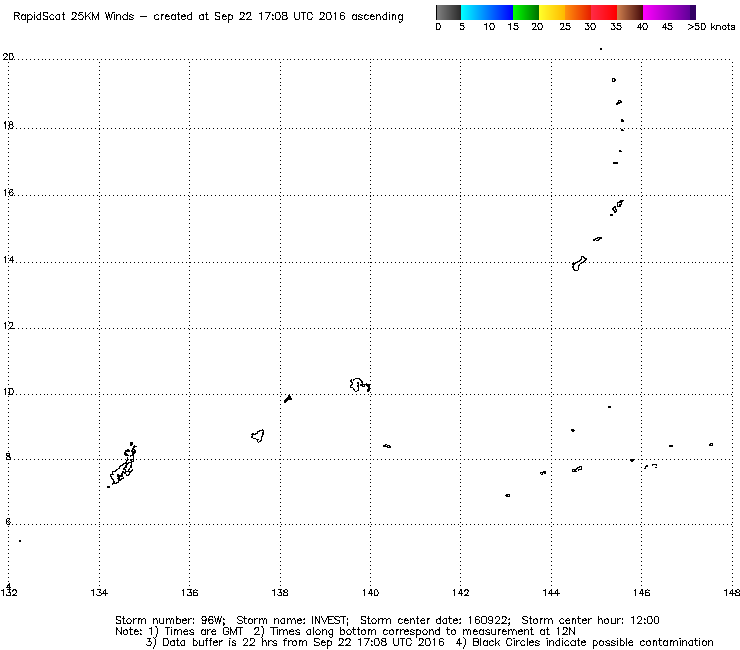Click the '>50 knots' legend label
This screenshot has width=740, height=650.
(x=711, y=27)
